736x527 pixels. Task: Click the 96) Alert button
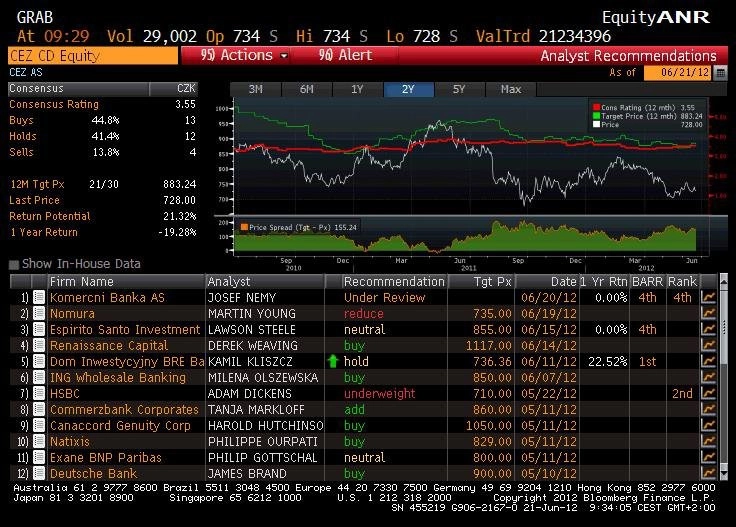pos(345,55)
